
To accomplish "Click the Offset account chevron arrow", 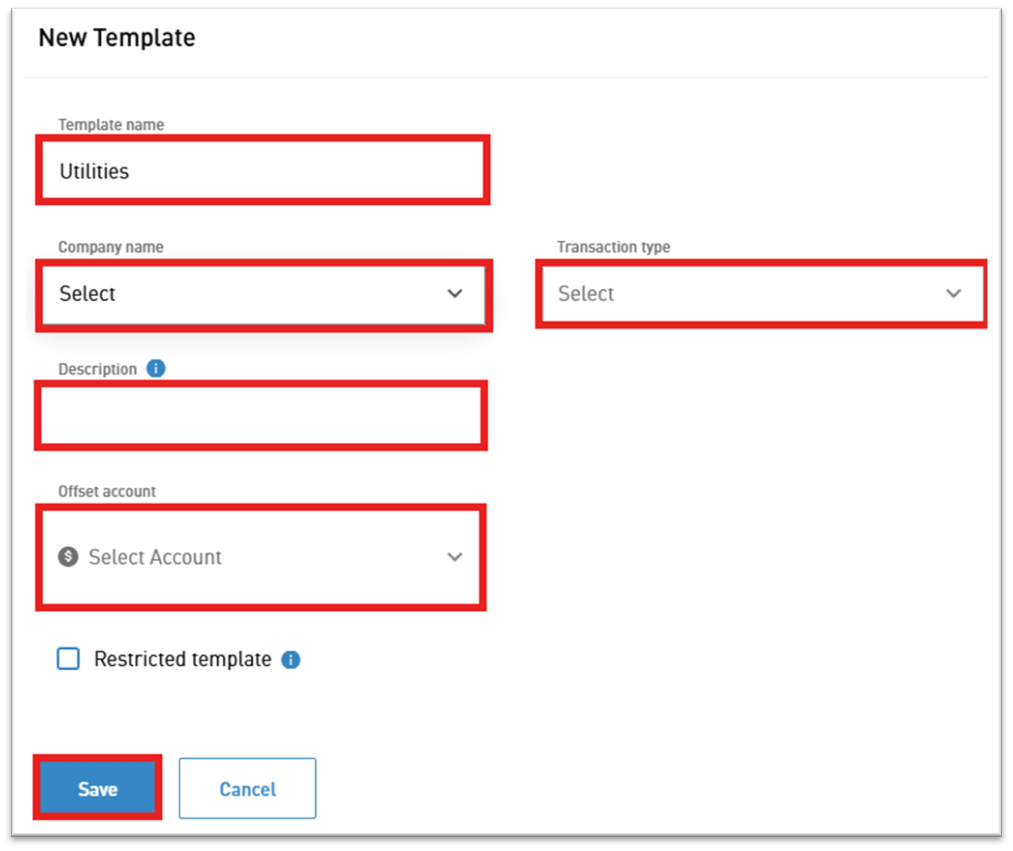I will [x=455, y=557].
